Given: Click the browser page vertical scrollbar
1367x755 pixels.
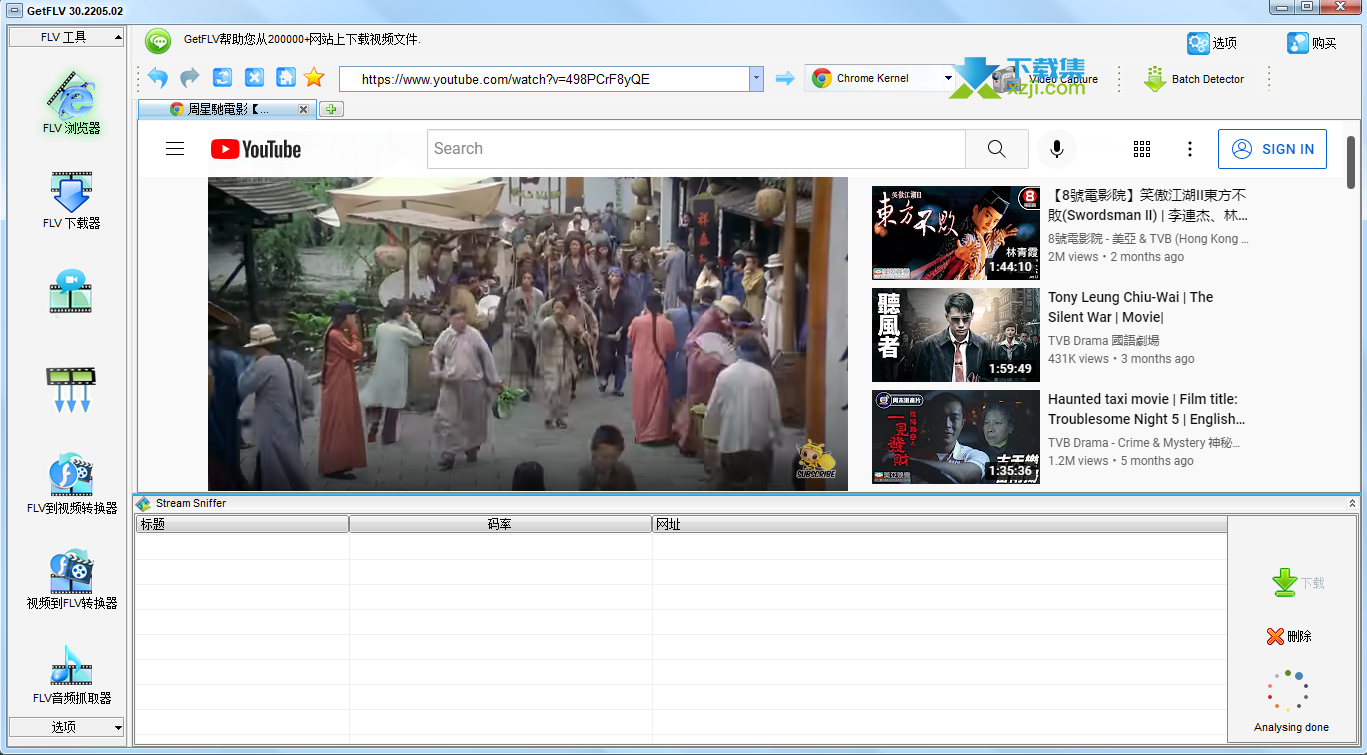Looking at the screenshot, I should (x=1351, y=162).
